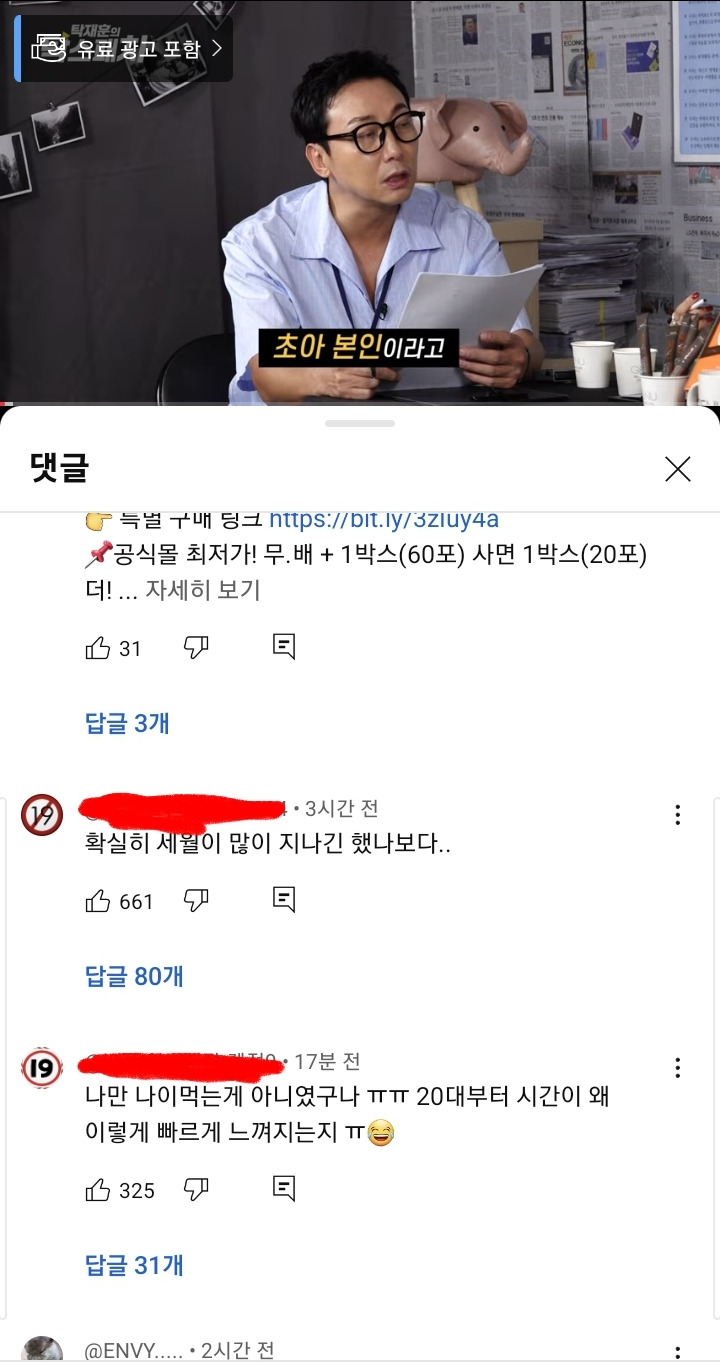Open profile avatar of 17분 전 commenter
720x1362 pixels.
42,1067
